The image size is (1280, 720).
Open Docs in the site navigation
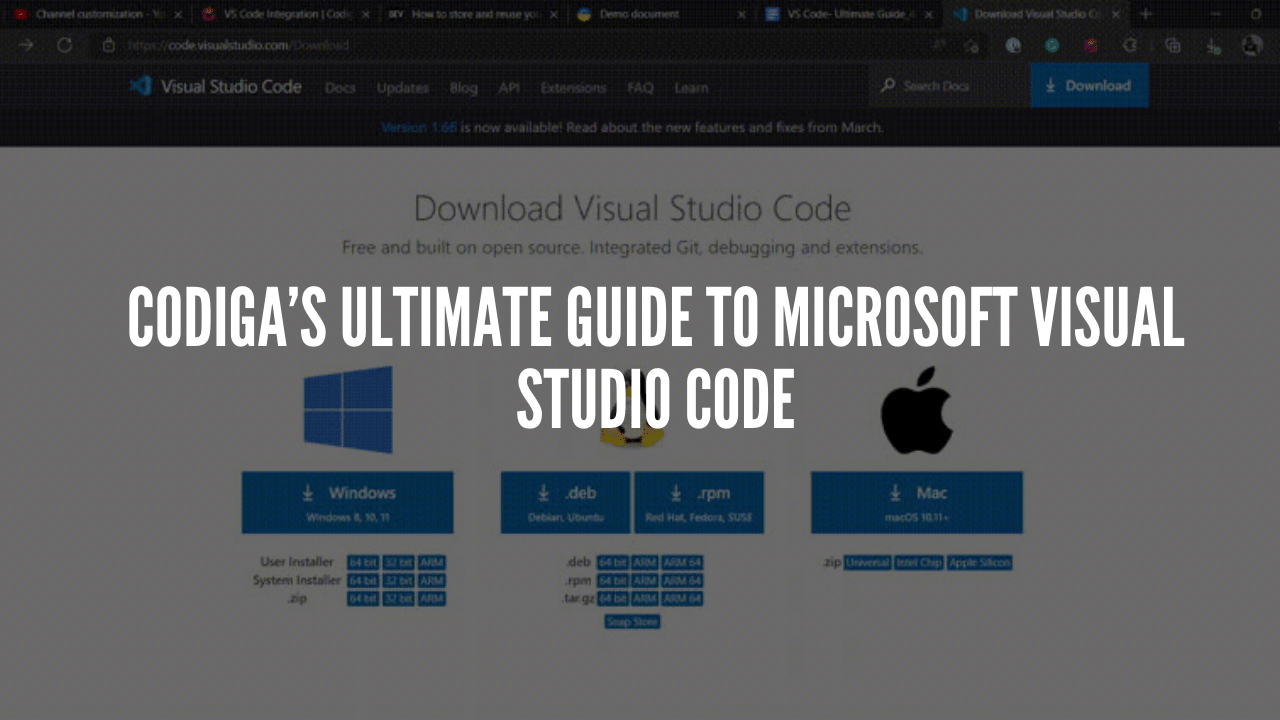[340, 88]
